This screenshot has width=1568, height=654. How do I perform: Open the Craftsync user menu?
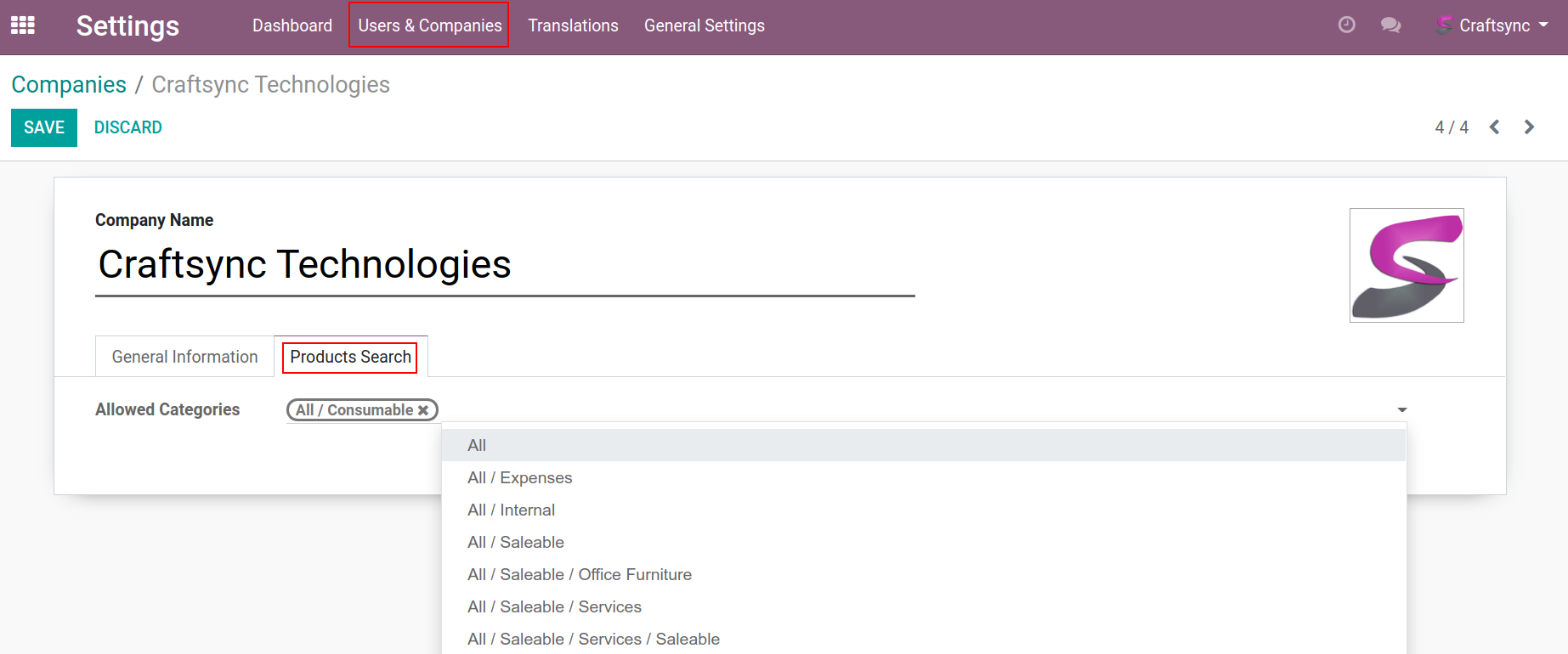click(x=1492, y=25)
